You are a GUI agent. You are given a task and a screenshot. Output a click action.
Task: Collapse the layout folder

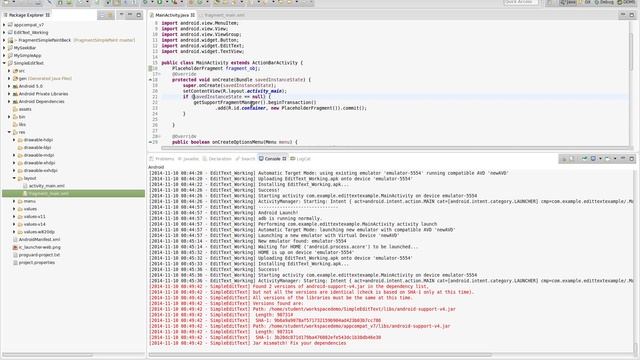tap(14, 178)
